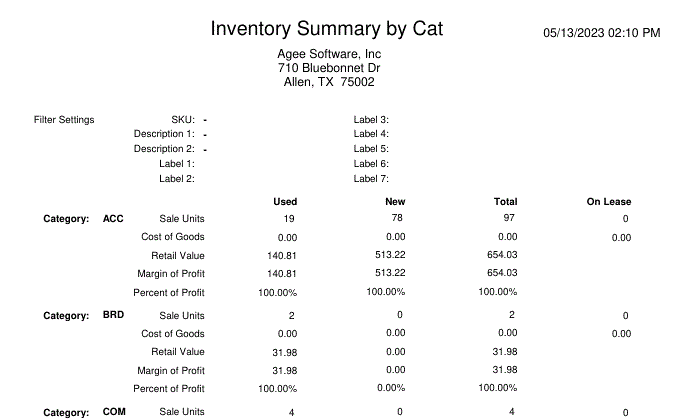The image size is (675, 419).
Task: Click ACC new sale units value 78
Action: coord(398,218)
